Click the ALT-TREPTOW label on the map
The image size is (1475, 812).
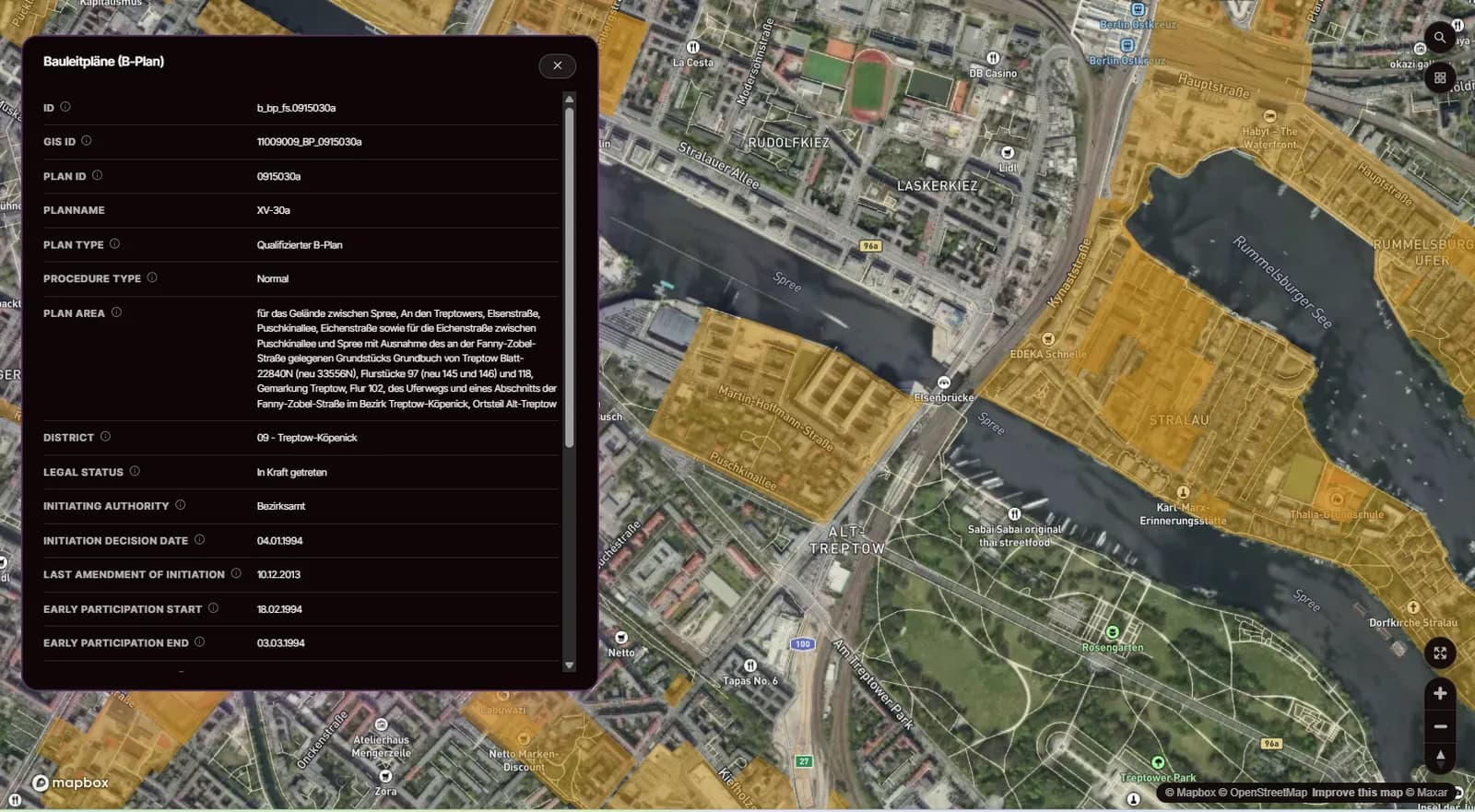pos(846,540)
